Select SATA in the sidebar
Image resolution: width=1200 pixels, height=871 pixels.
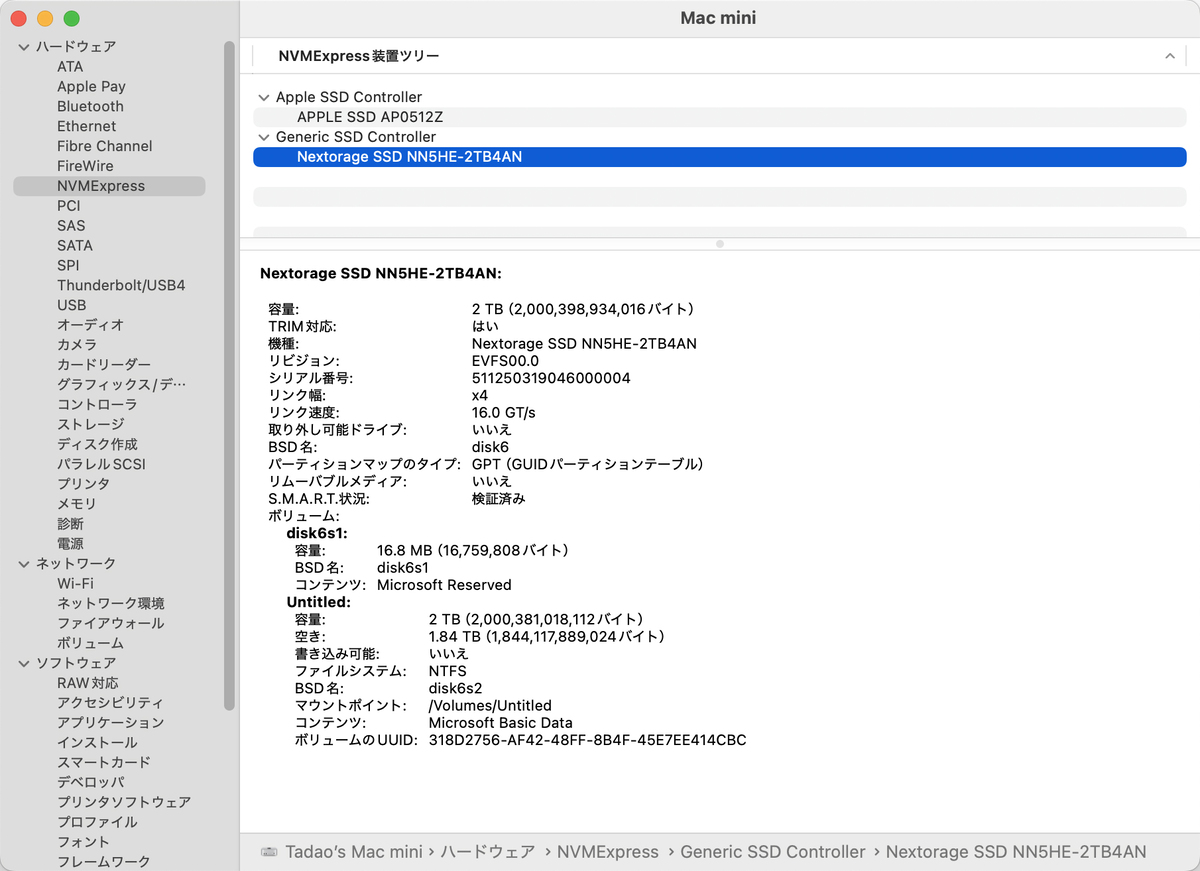click(75, 246)
